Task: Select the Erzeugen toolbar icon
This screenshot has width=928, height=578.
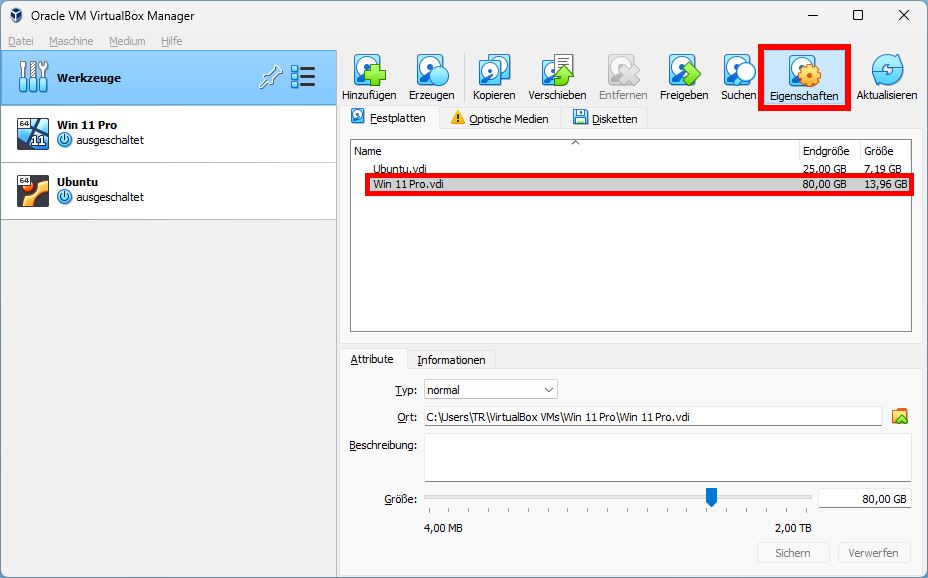Action: (x=432, y=70)
